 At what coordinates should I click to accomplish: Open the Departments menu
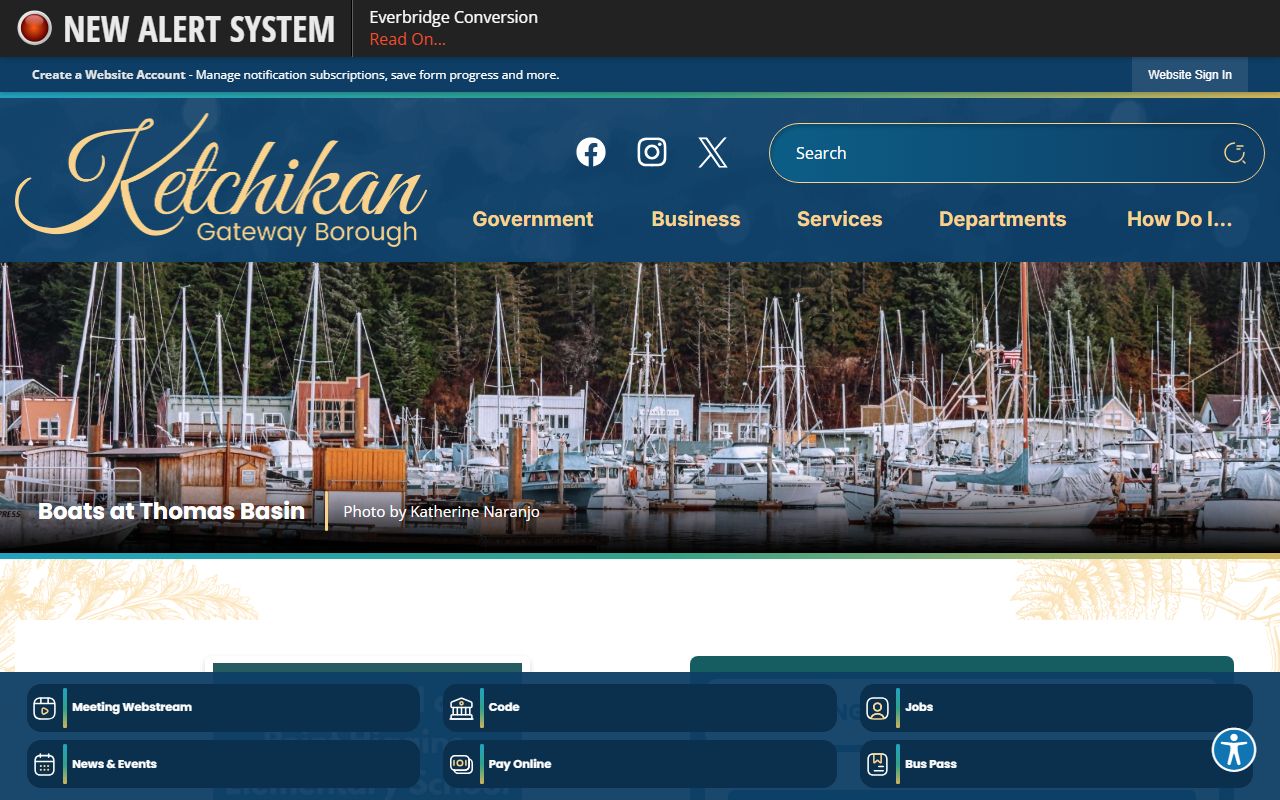(x=1003, y=219)
